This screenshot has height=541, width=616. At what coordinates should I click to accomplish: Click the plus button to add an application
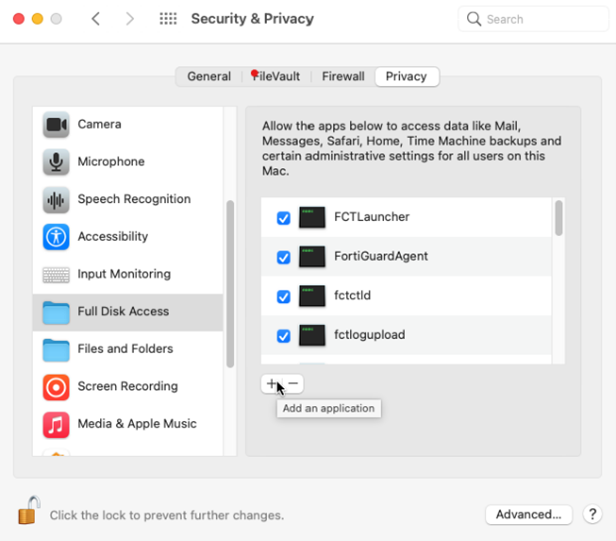coord(272,384)
